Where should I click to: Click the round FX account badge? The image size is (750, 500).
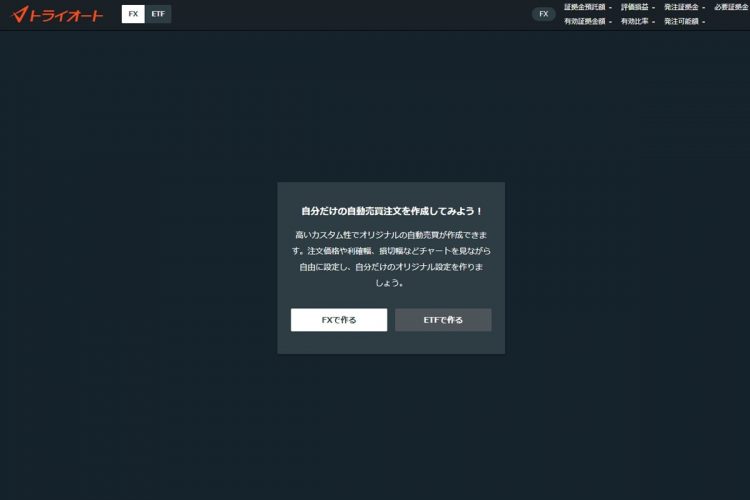[x=543, y=14]
